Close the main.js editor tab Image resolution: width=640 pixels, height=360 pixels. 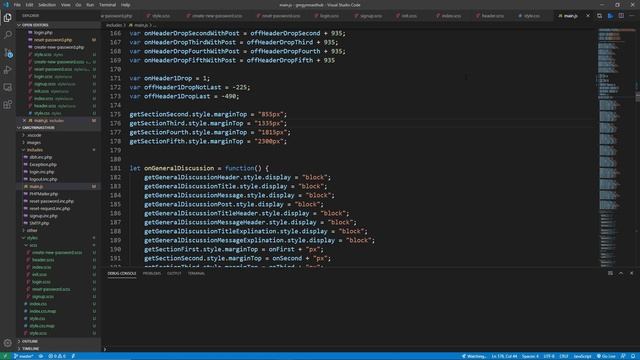click(x=588, y=16)
